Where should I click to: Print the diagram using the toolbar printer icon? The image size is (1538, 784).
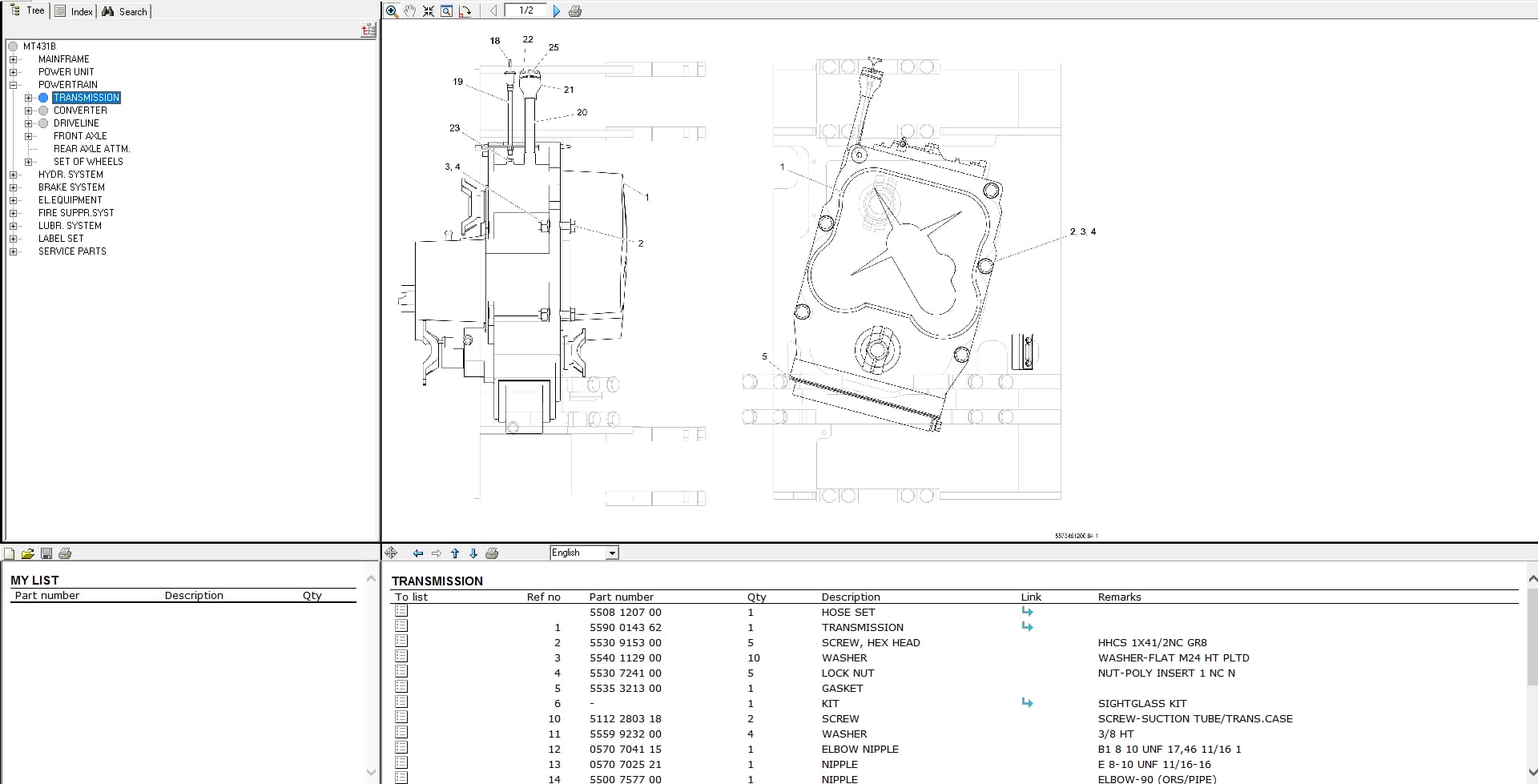[576, 10]
